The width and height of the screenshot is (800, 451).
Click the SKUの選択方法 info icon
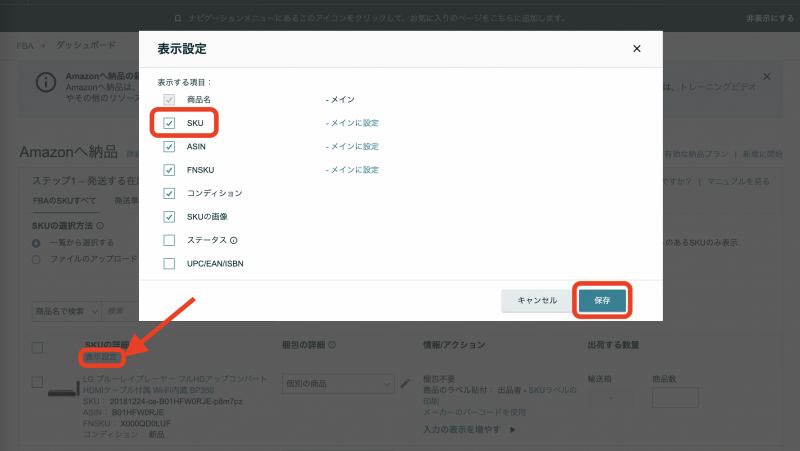click(100, 226)
